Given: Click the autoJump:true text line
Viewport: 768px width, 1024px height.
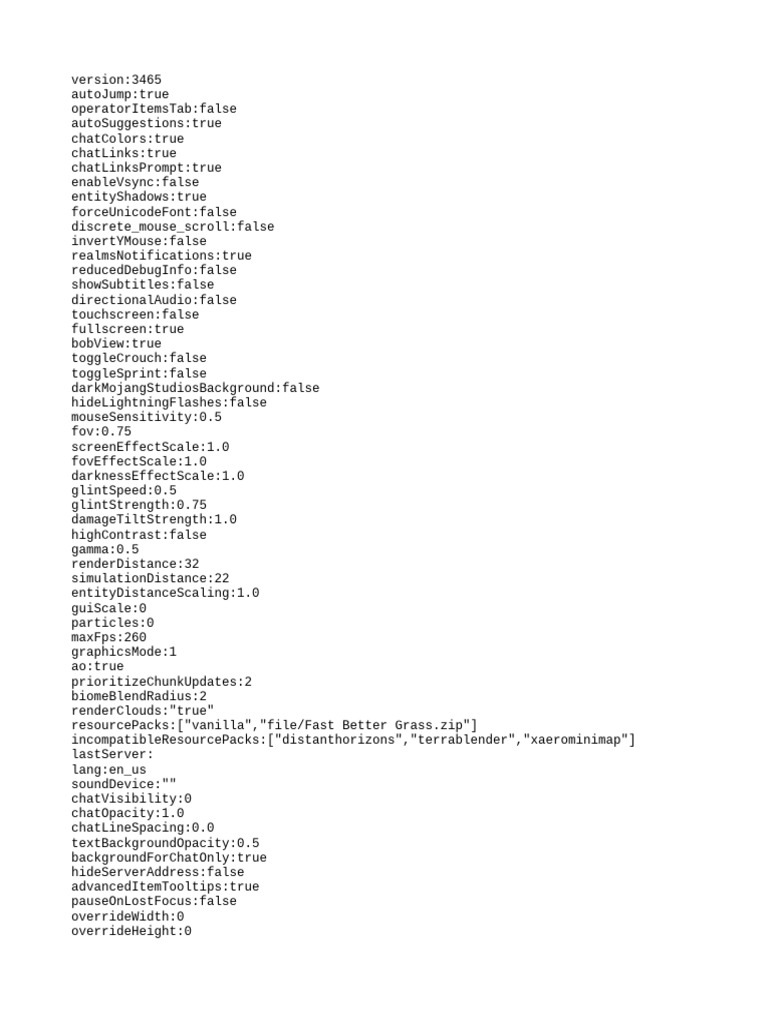Looking at the screenshot, I should point(120,94).
